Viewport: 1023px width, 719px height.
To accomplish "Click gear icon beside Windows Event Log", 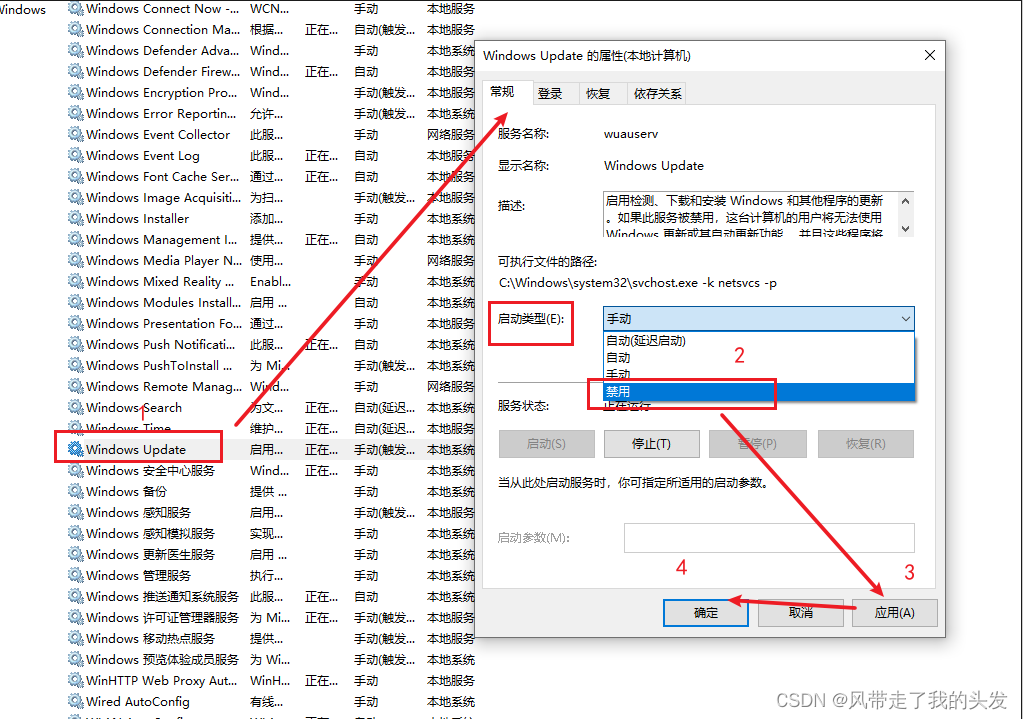I will 76,155.
